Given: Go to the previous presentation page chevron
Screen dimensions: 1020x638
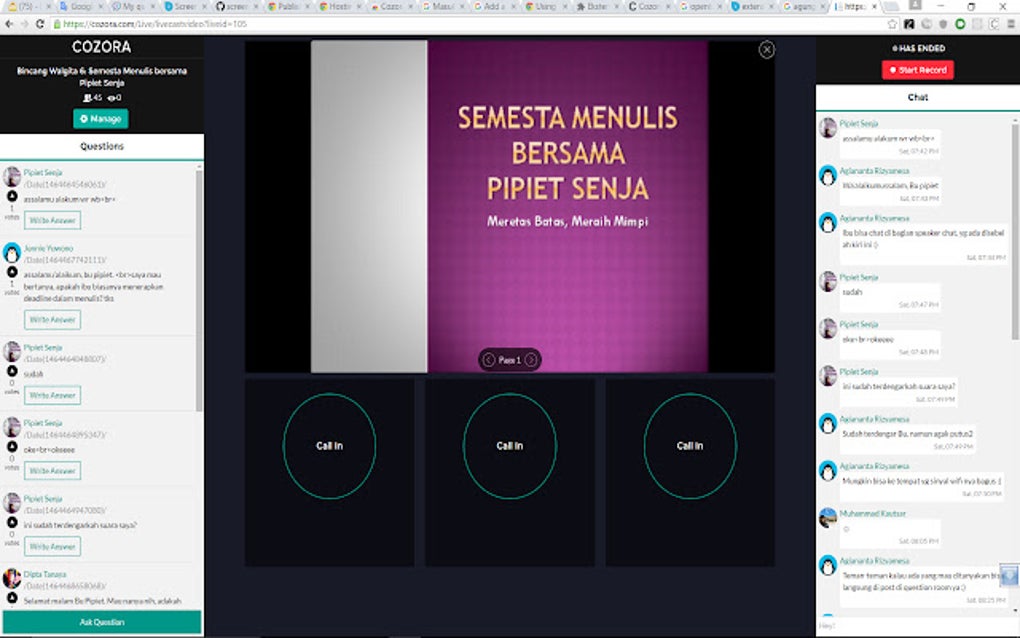Looking at the screenshot, I should pyautogui.click(x=488, y=360).
